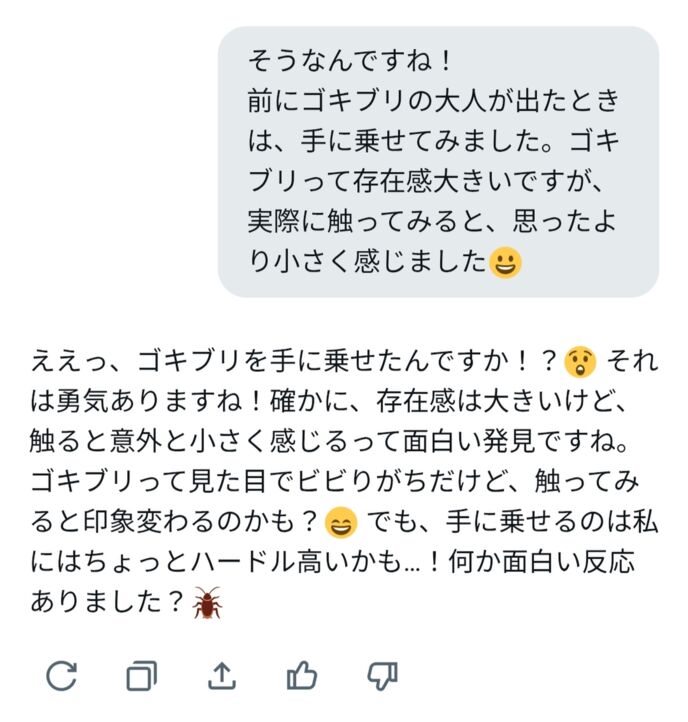Give the reply a thumbs down
This screenshot has height=722, width=688.
(x=382, y=676)
